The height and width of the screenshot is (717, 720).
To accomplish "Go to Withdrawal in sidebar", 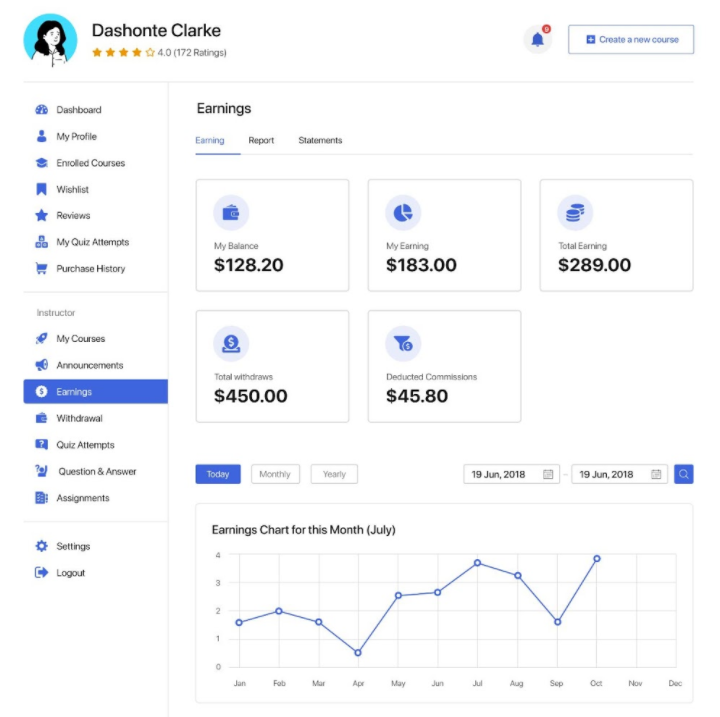I will pos(79,418).
